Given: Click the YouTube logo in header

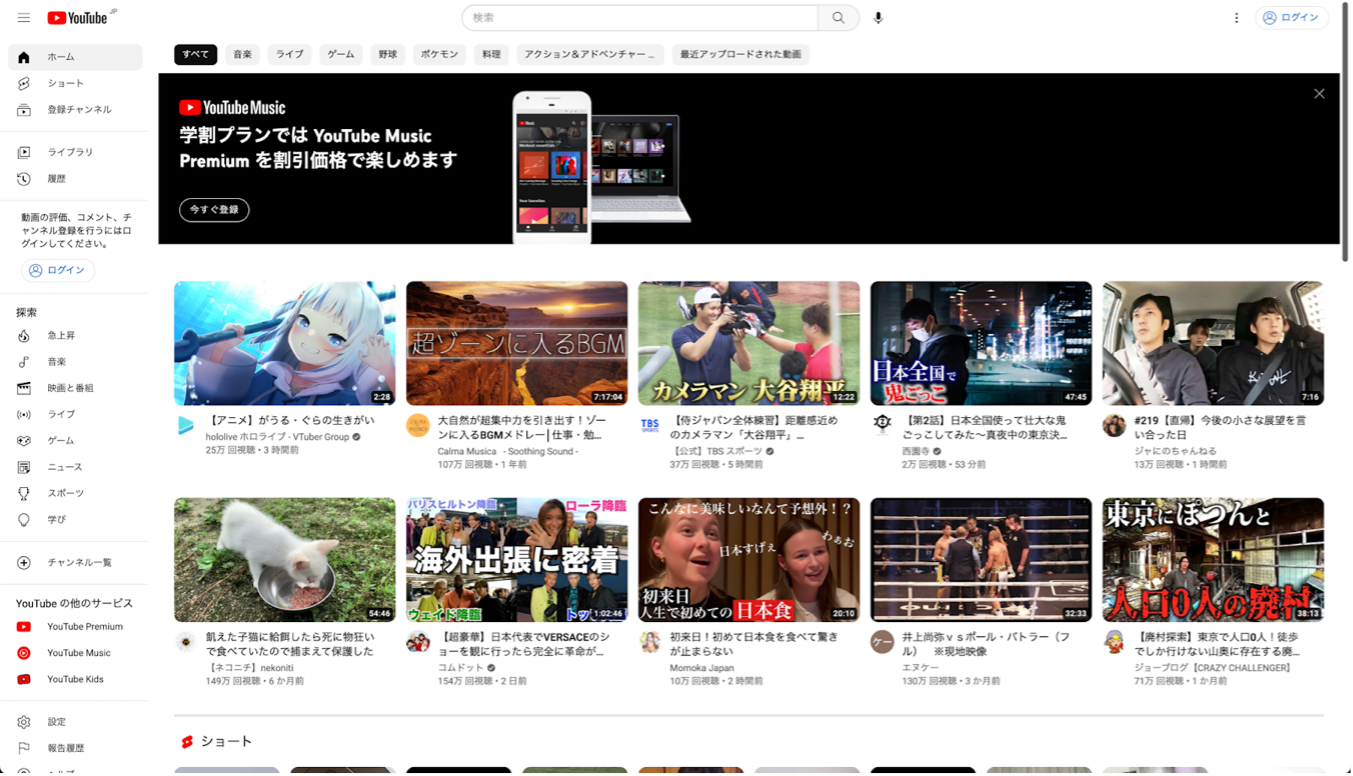Looking at the screenshot, I should [78, 18].
